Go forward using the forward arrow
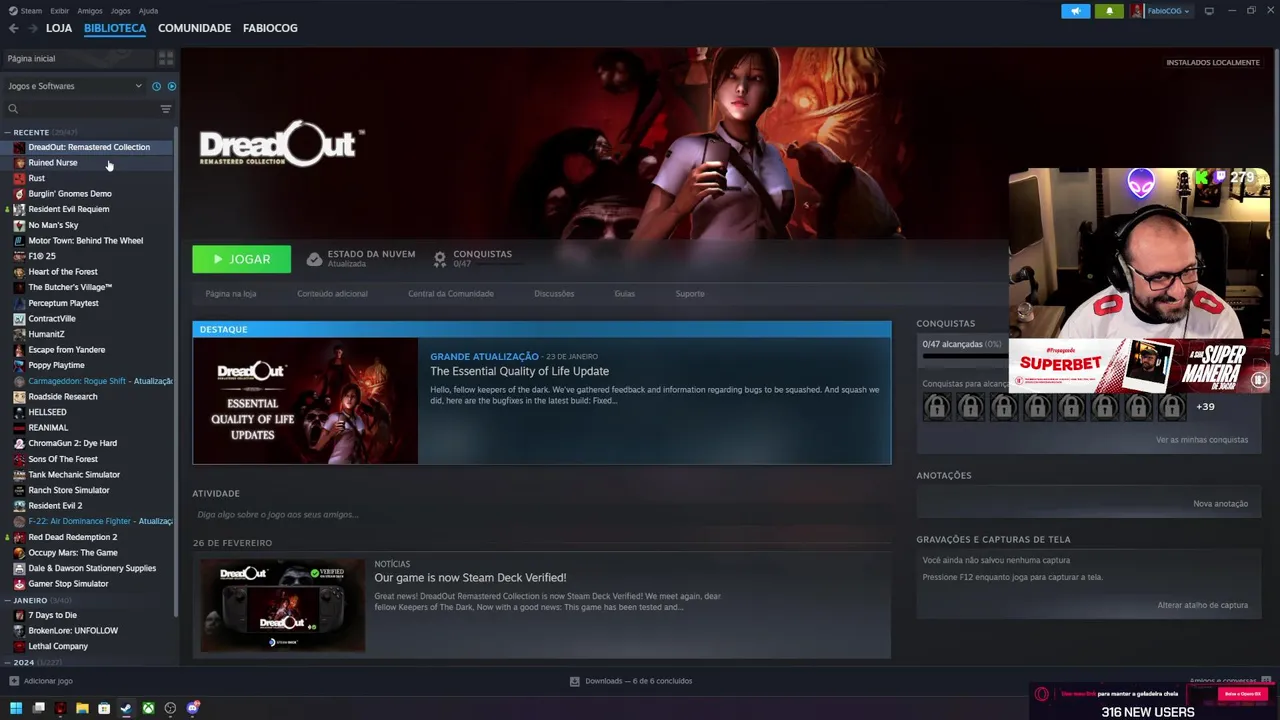 tap(32, 28)
